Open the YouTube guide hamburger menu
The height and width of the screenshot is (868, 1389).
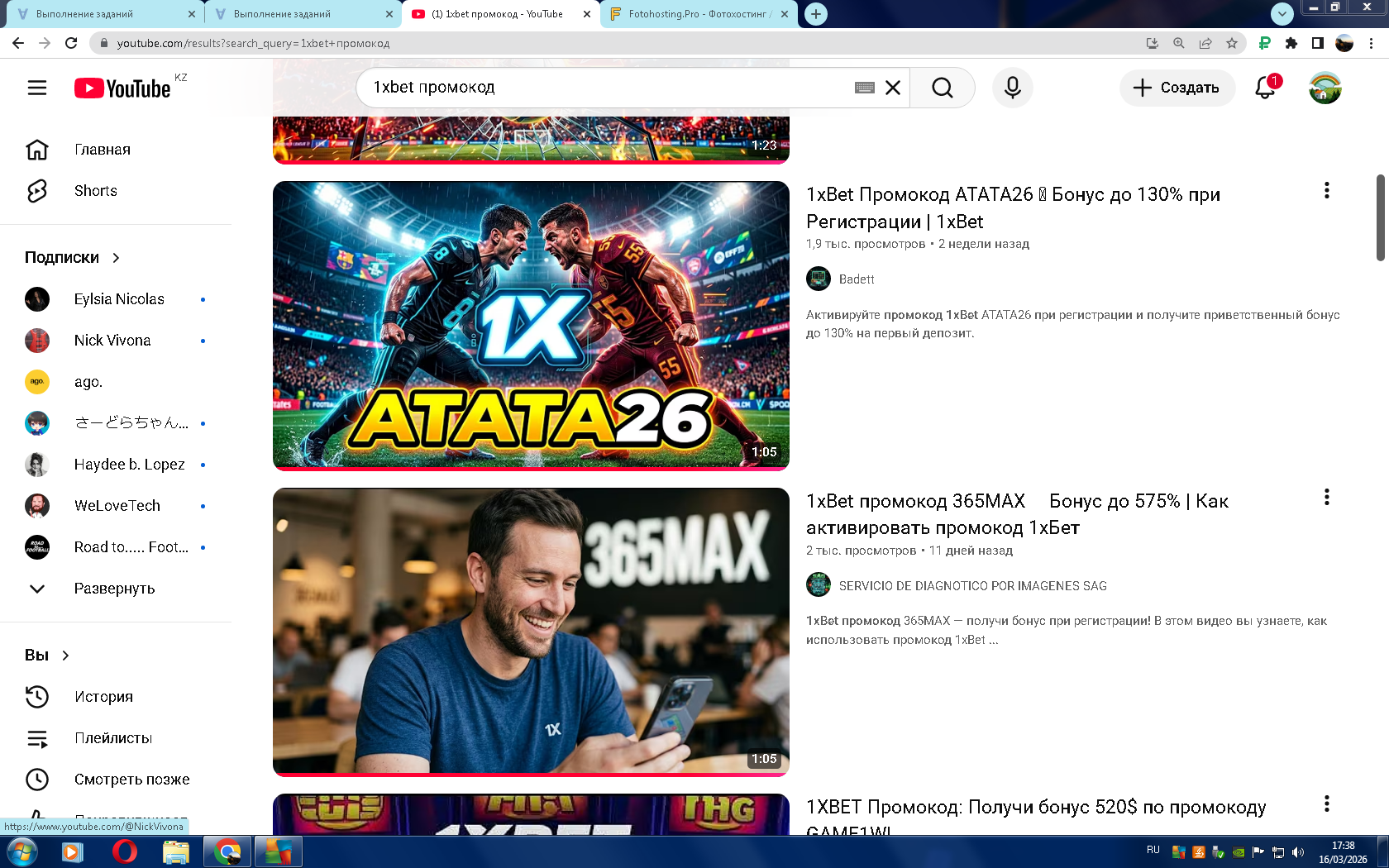tap(37, 88)
